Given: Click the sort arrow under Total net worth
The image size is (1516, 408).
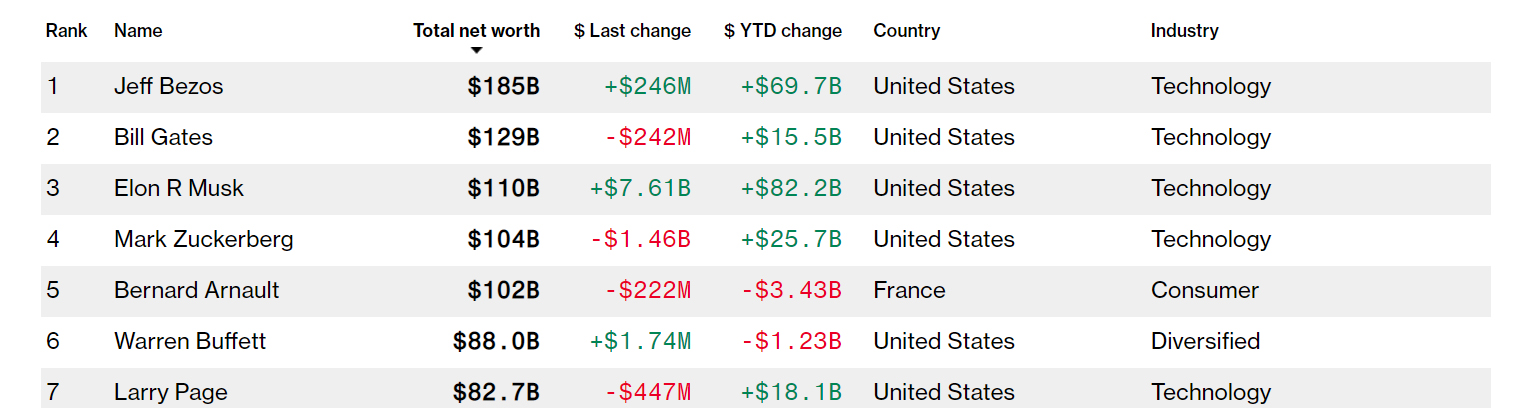Looking at the screenshot, I should point(477,50).
